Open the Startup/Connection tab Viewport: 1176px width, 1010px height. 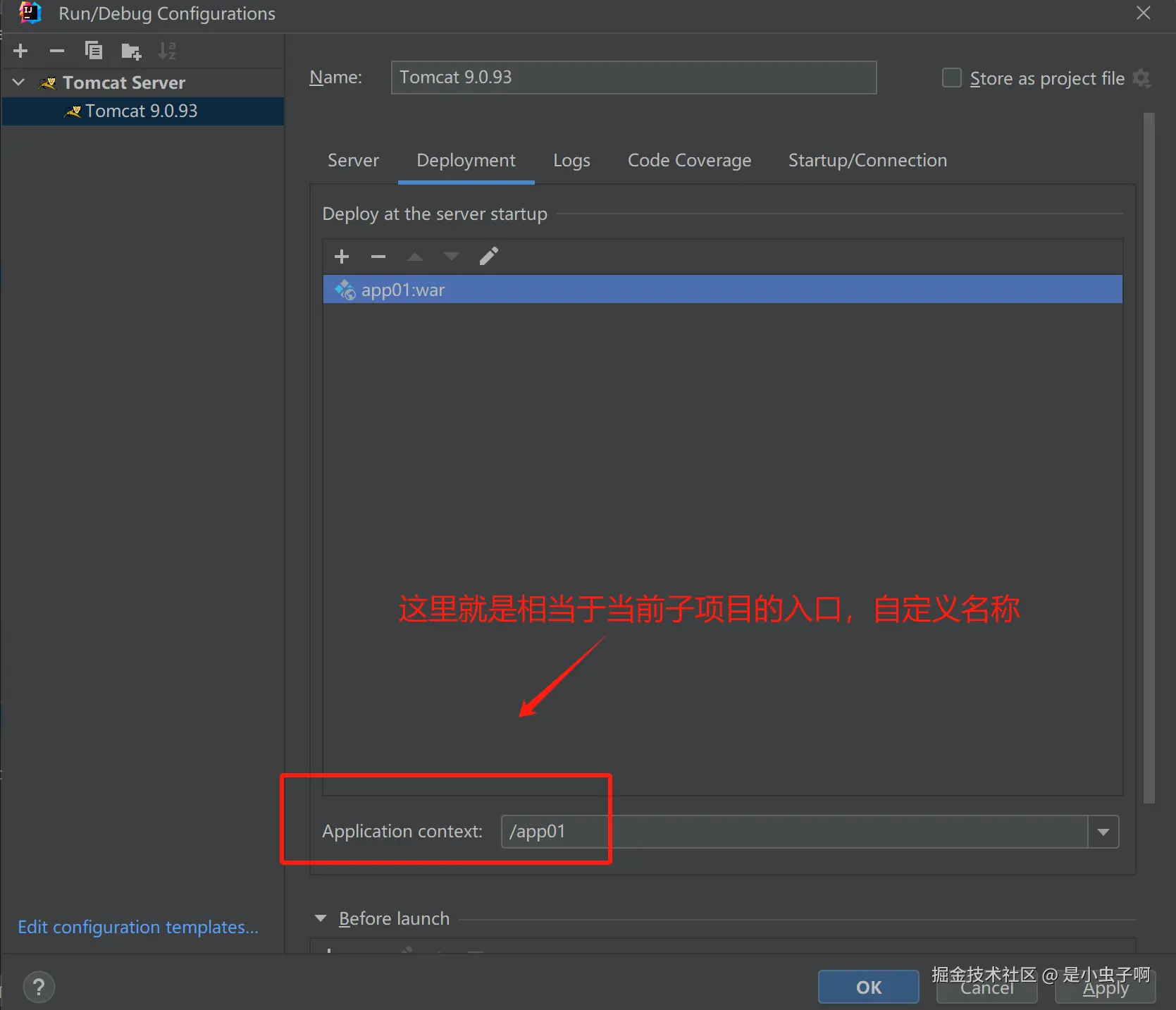tap(867, 161)
